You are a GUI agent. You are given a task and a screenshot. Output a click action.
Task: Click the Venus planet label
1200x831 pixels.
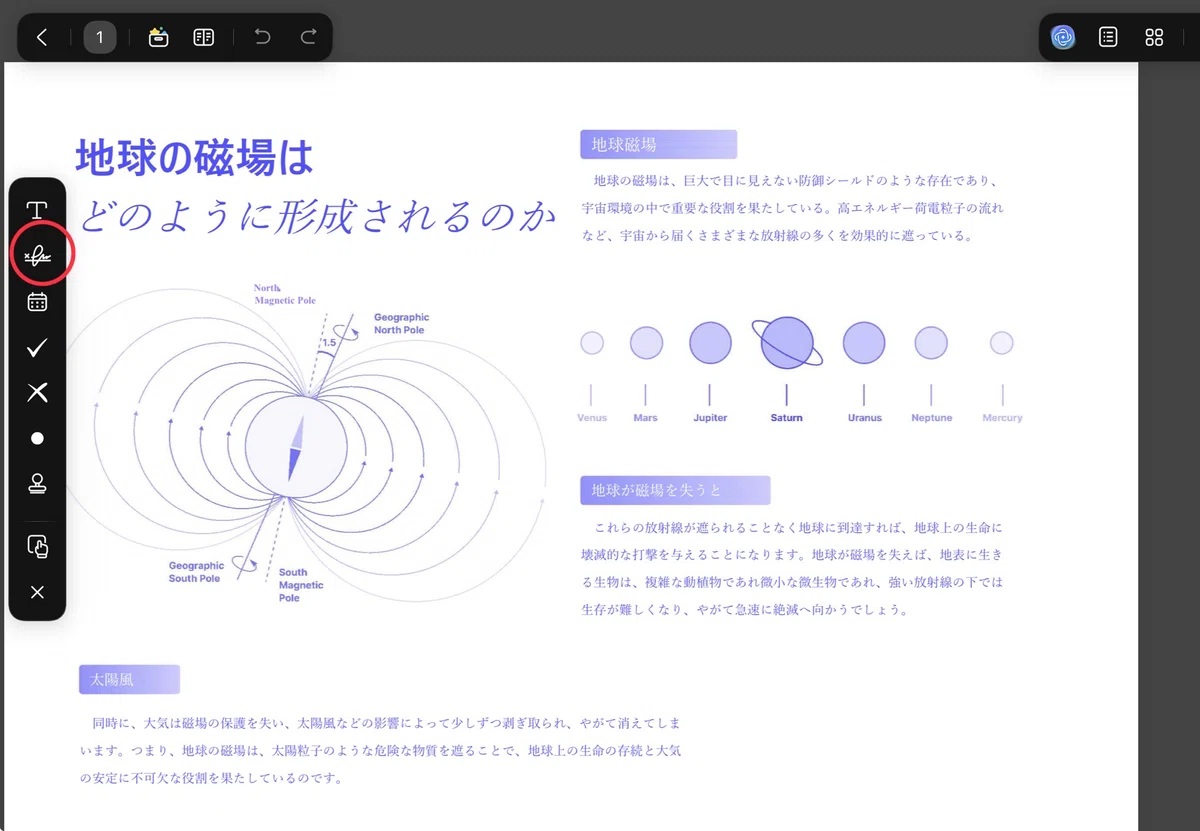click(592, 418)
